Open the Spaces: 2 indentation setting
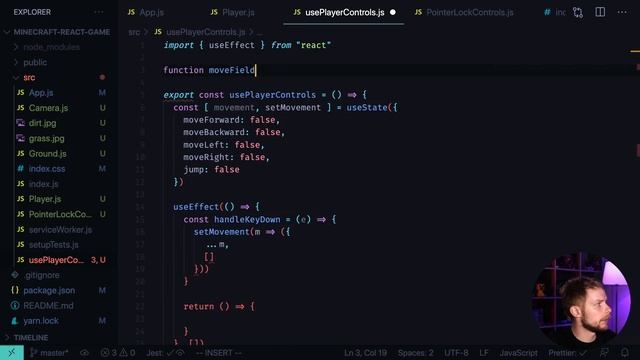Image resolution: width=640 pixels, height=360 pixels. pyautogui.click(x=415, y=353)
